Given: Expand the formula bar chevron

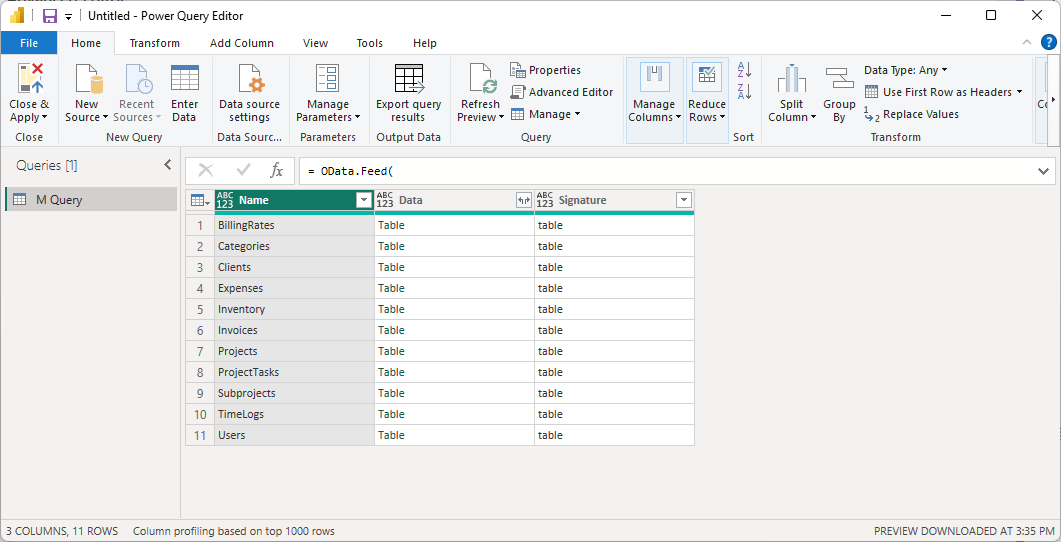Looking at the screenshot, I should (x=1043, y=171).
